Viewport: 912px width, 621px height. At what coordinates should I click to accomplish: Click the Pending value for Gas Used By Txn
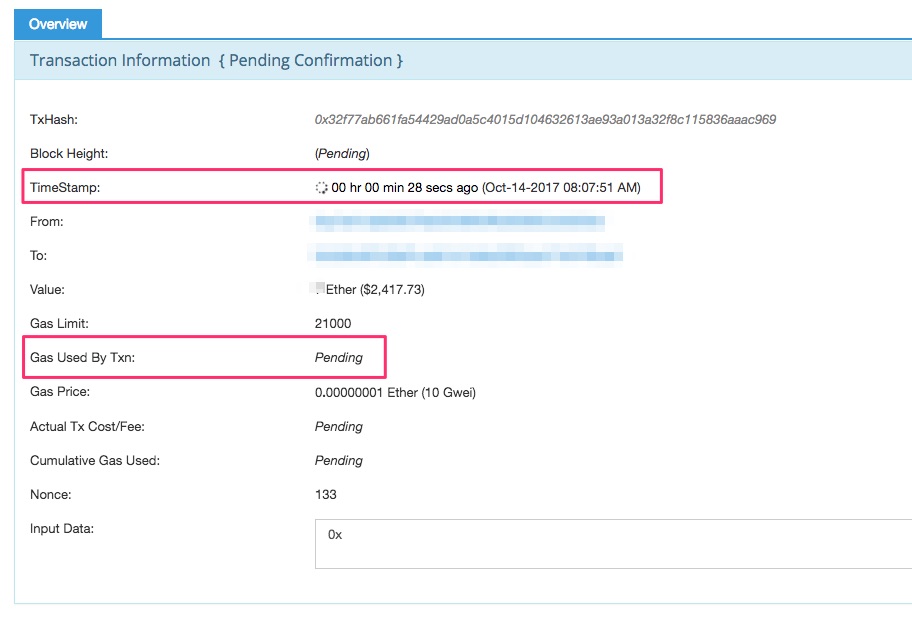(x=339, y=357)
